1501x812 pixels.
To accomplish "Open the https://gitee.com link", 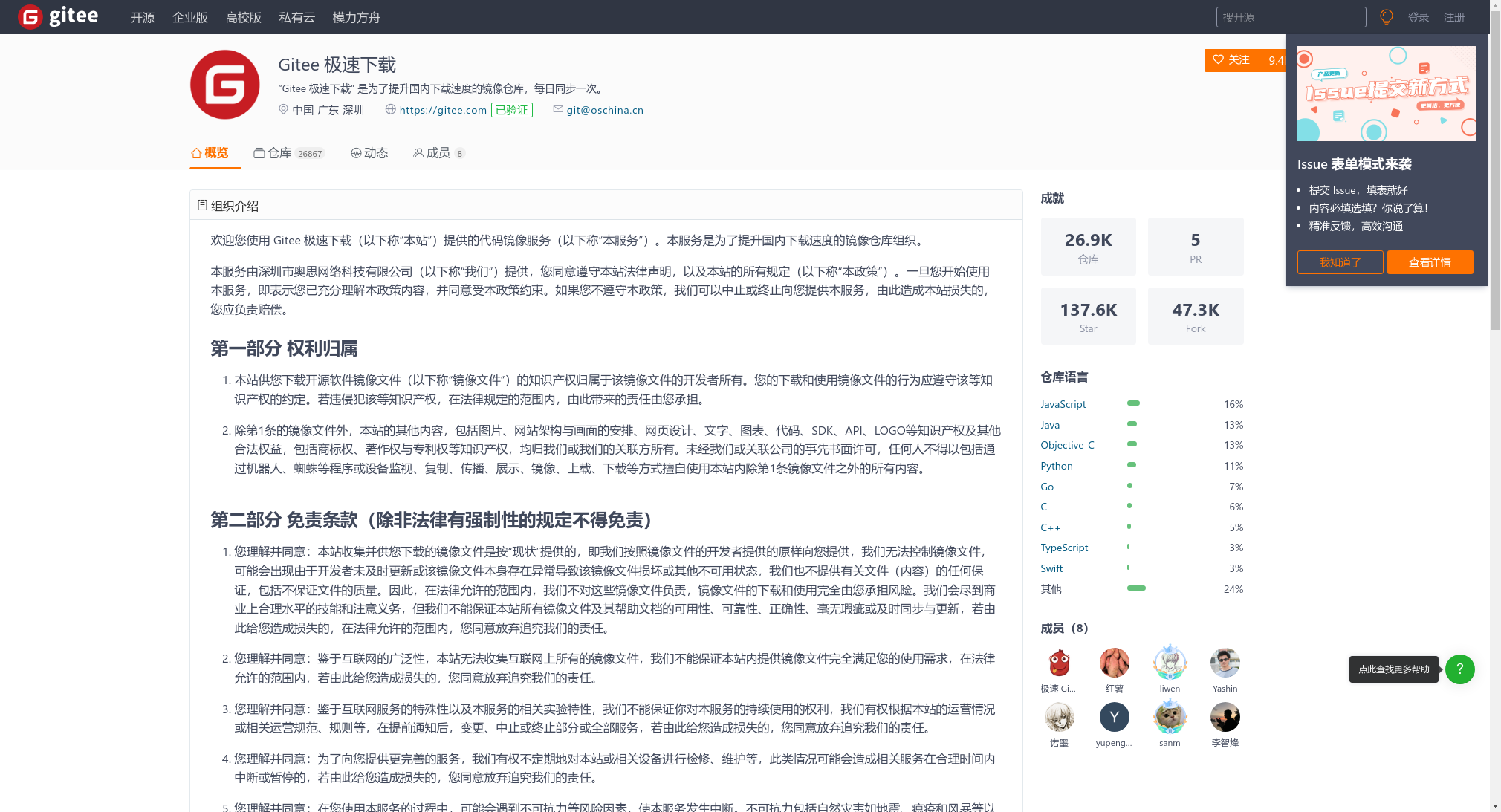I will pyautogui.click(x=443, y=110).
